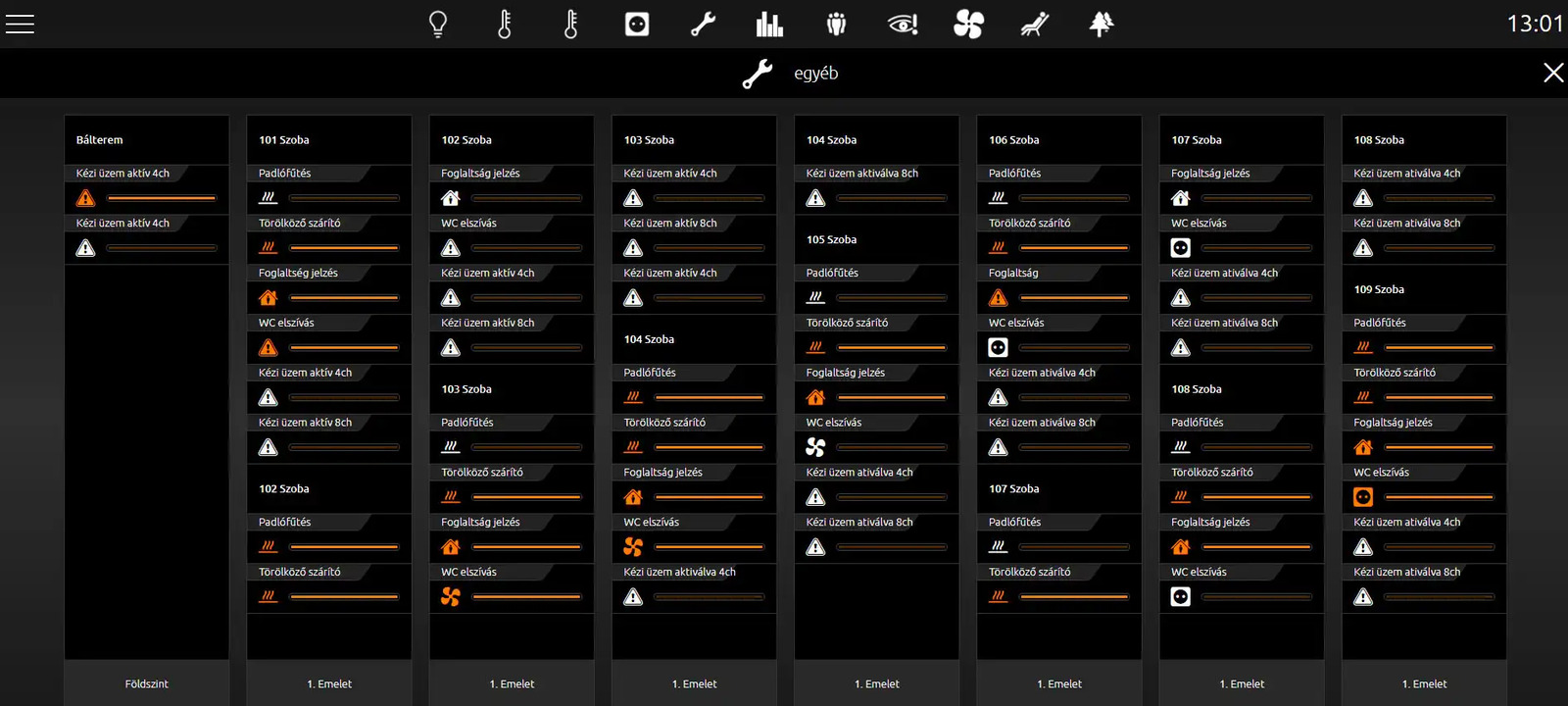Toggle orange WC elszívás icon in 109 Szoba
1568x706 pixels.
point(1363,497)
